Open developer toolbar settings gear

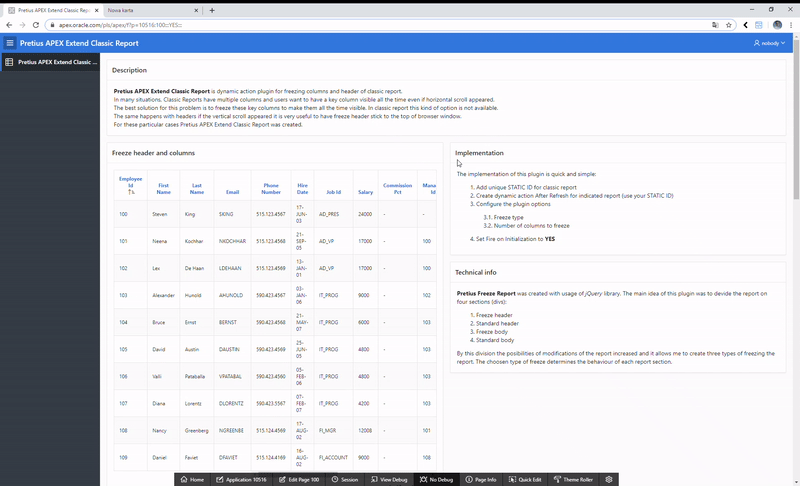(609, 479)
